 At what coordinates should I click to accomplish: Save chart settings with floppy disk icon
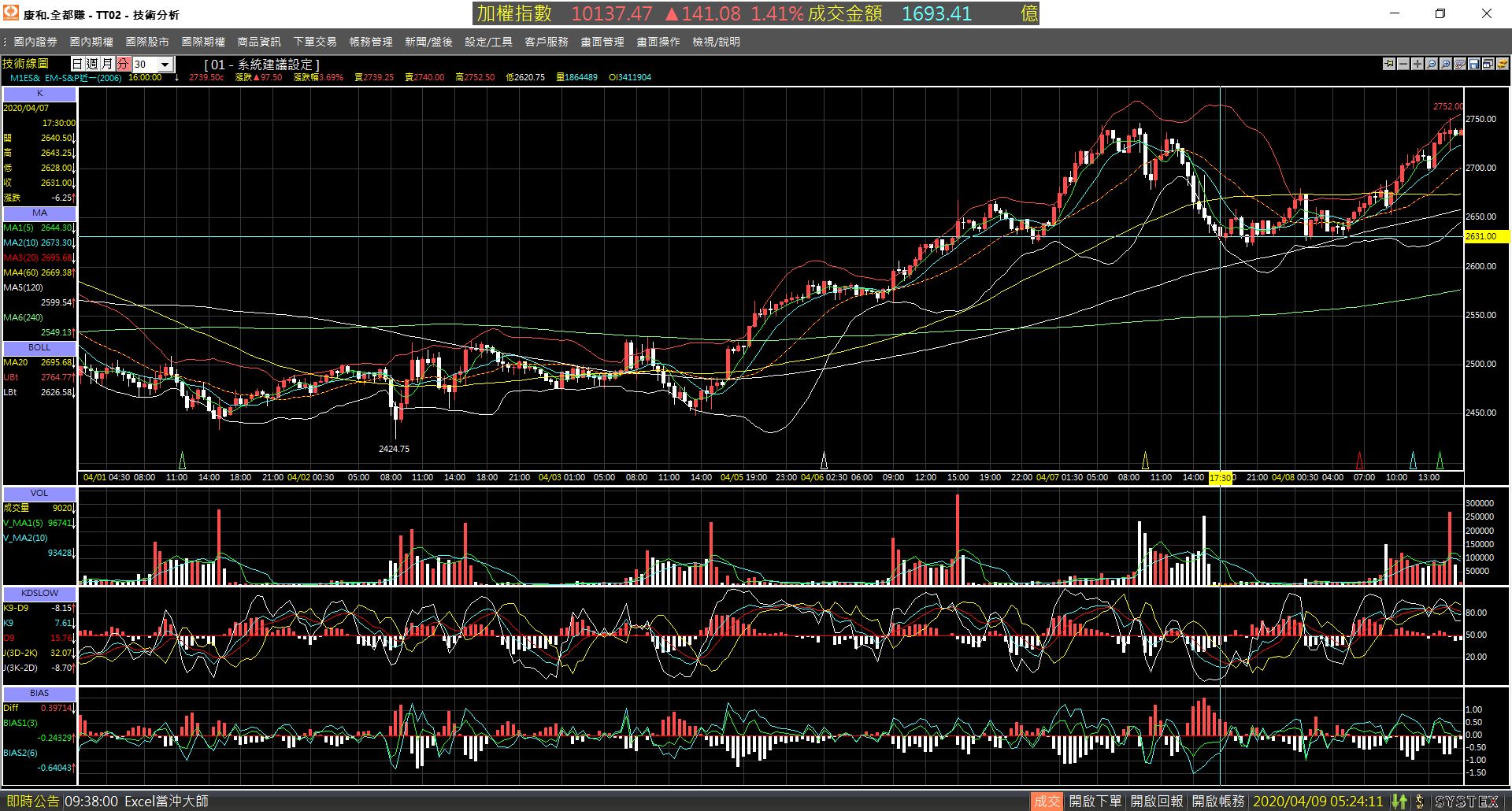pos(1474,64)
